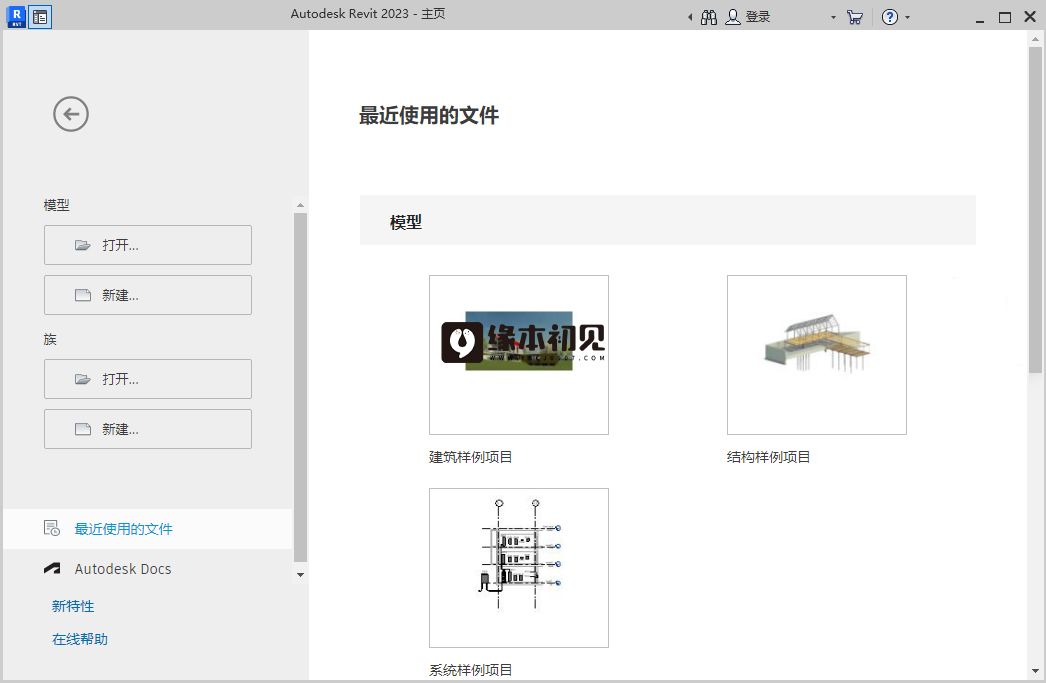Click the main page scrollbar down arrow
The image size is (1046, 683).
pyautogui.click(x=1035, y=671)
